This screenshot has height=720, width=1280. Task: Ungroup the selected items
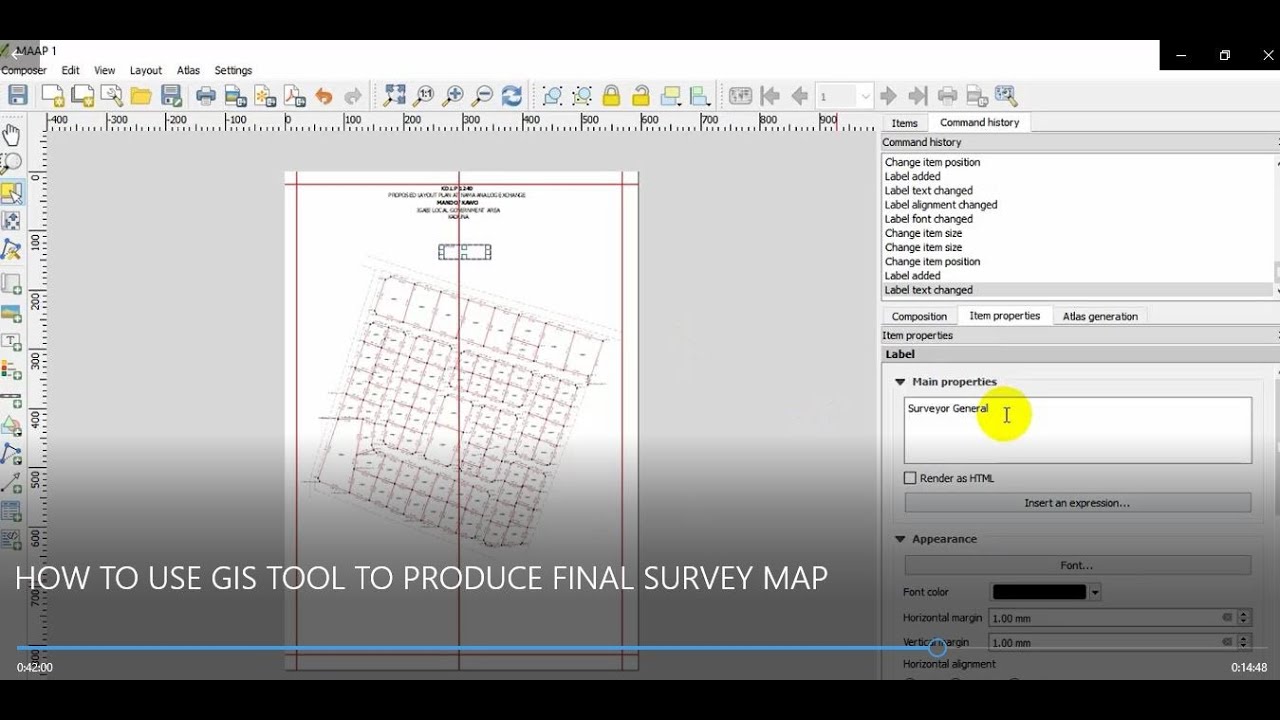pyautogui.click(x=582, y=96)
